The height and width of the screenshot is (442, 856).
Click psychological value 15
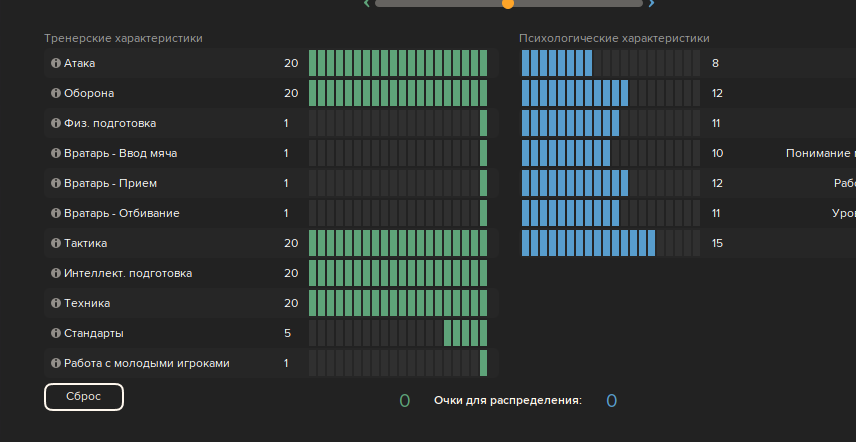point(717,243)
